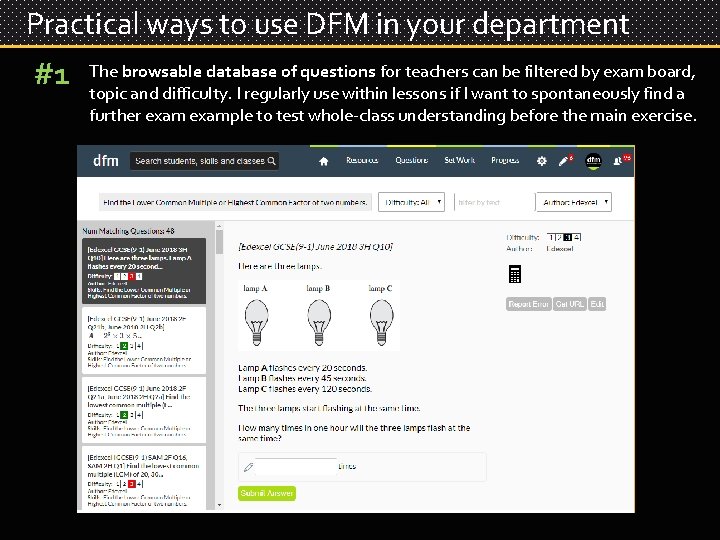This screenshot has width=720, height=540.
Task: Click the lamp C bulb image
Action: [x=382, y=322]
